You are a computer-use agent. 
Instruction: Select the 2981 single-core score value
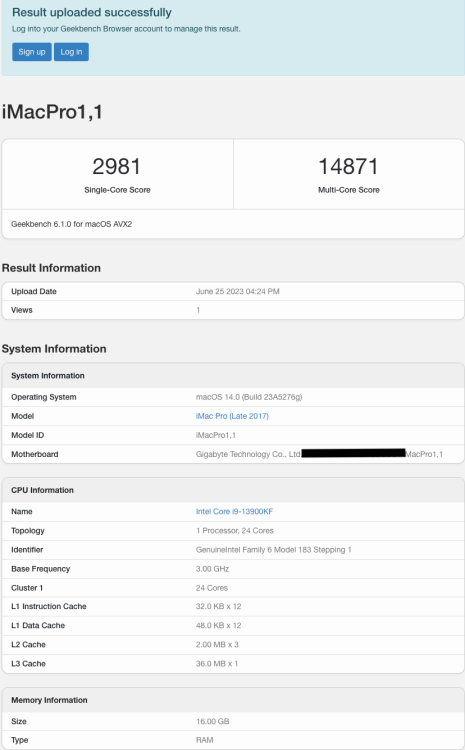(x=117, y=166)
